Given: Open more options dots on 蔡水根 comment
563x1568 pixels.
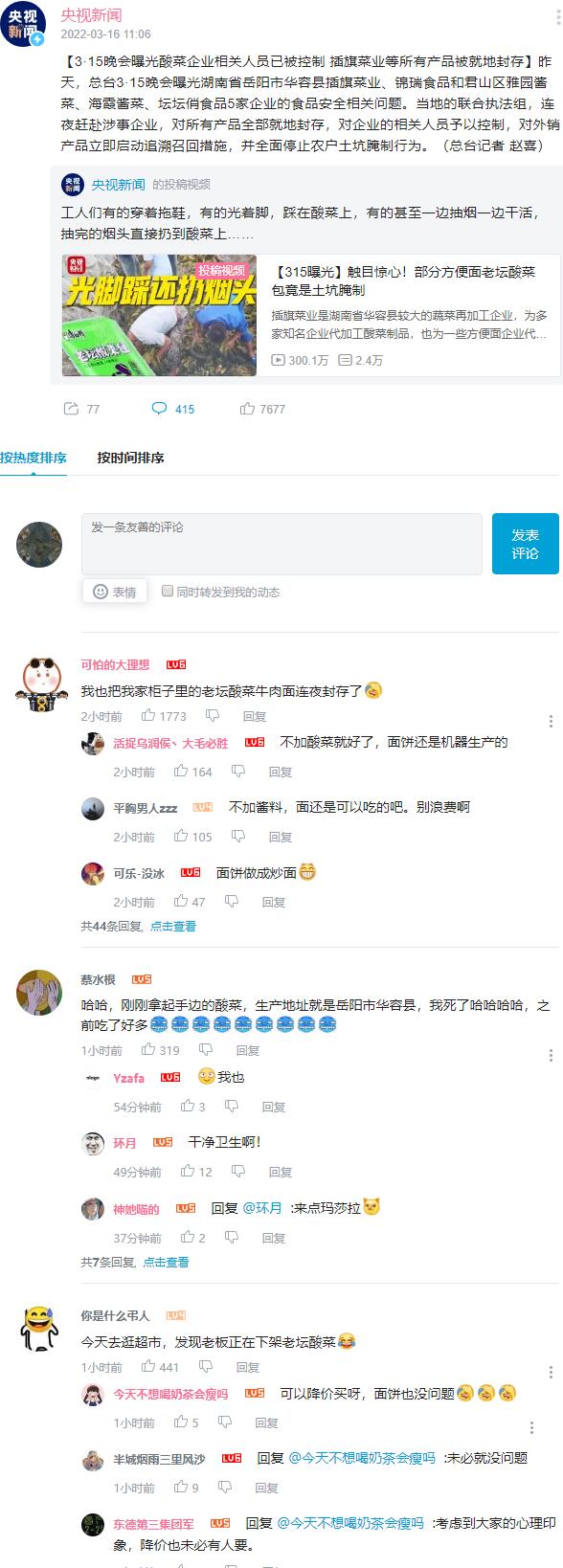Looking at the screenshot, I should pyautogui.click(x=551, y=1055).
